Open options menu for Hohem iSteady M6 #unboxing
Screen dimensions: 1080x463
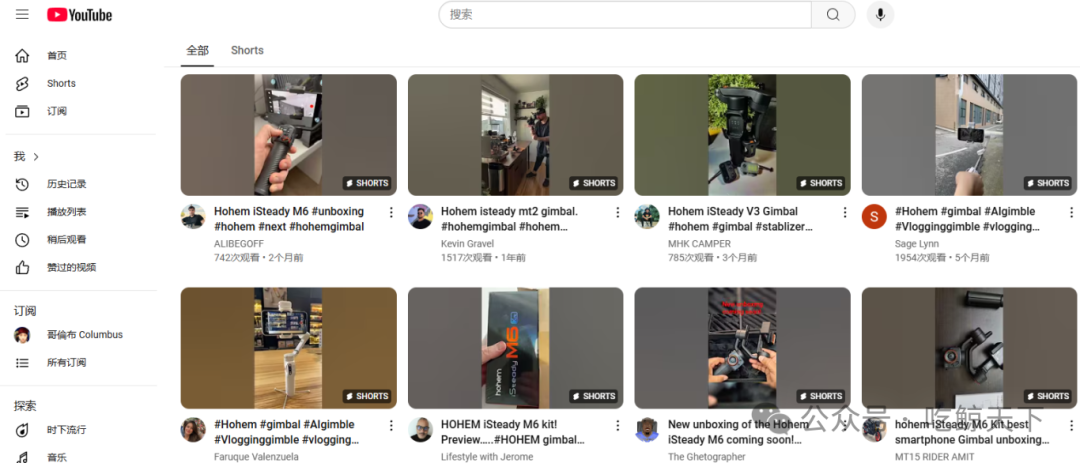(x=391, y=212)
